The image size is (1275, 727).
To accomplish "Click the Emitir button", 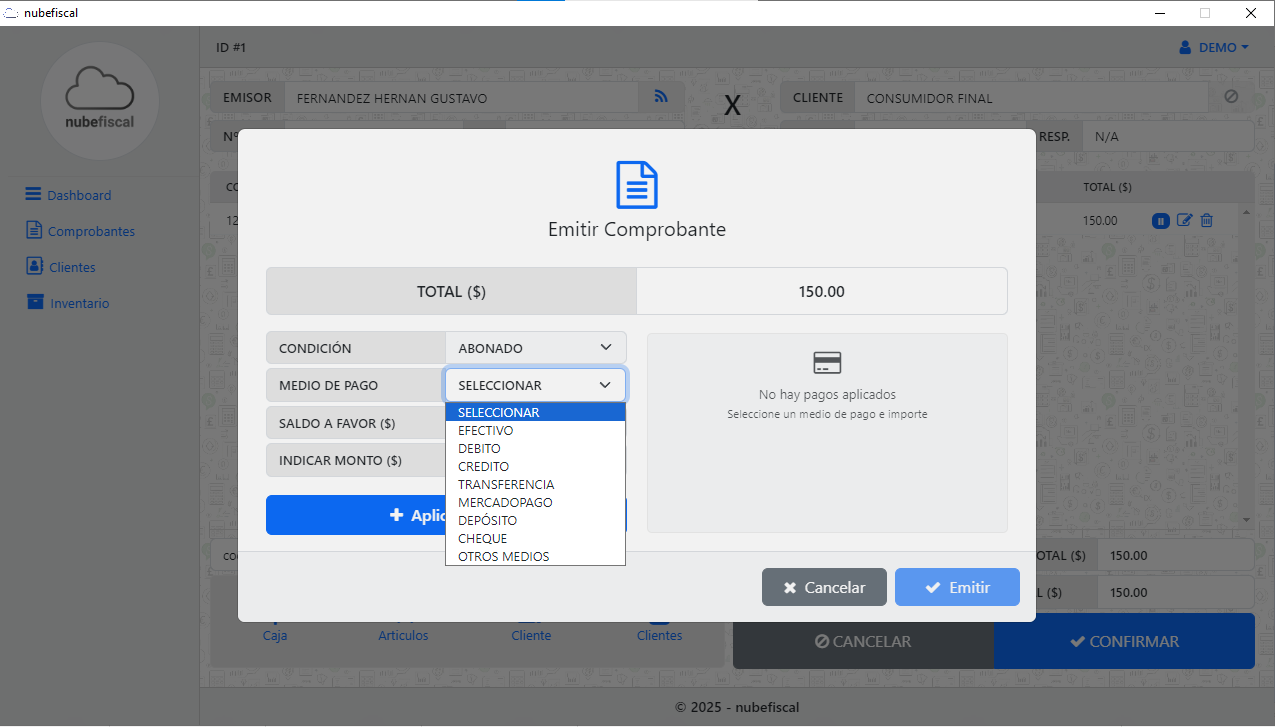I will click(x=957, y=587).
